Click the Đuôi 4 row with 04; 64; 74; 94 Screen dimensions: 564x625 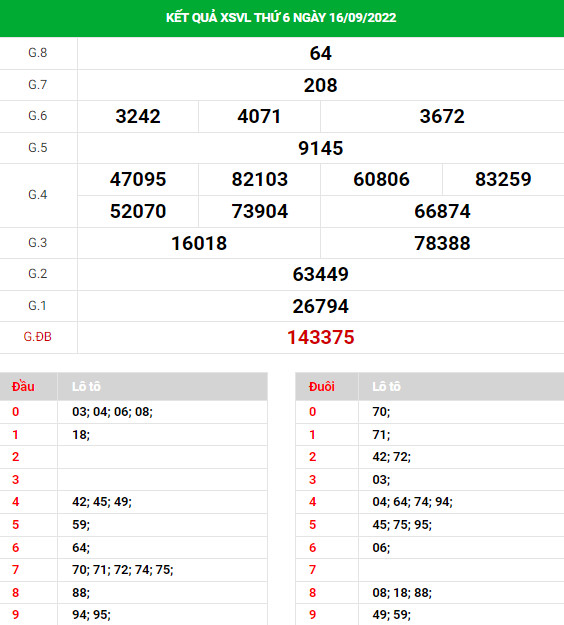coord(430,501)
